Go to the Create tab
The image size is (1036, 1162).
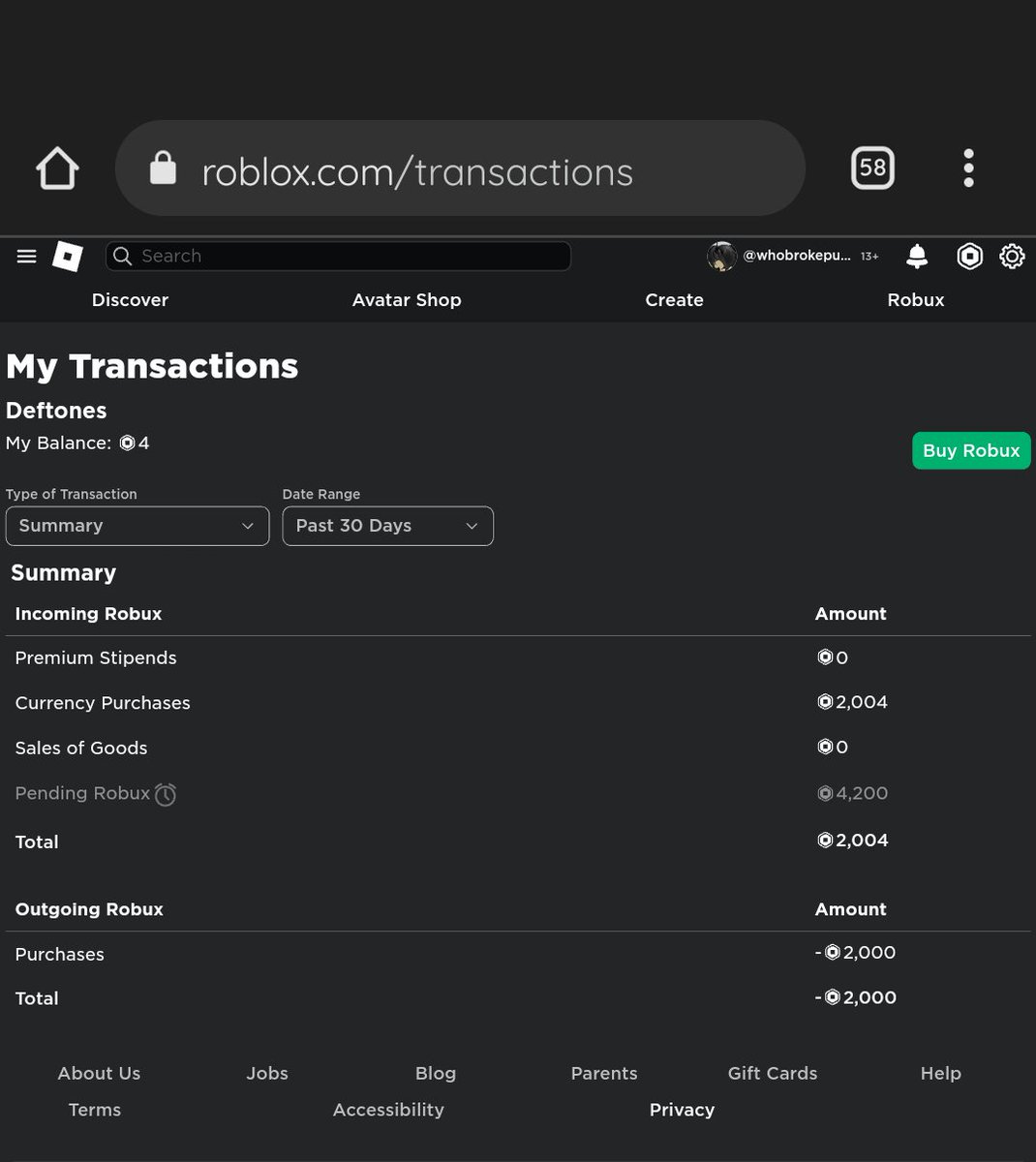674,300
